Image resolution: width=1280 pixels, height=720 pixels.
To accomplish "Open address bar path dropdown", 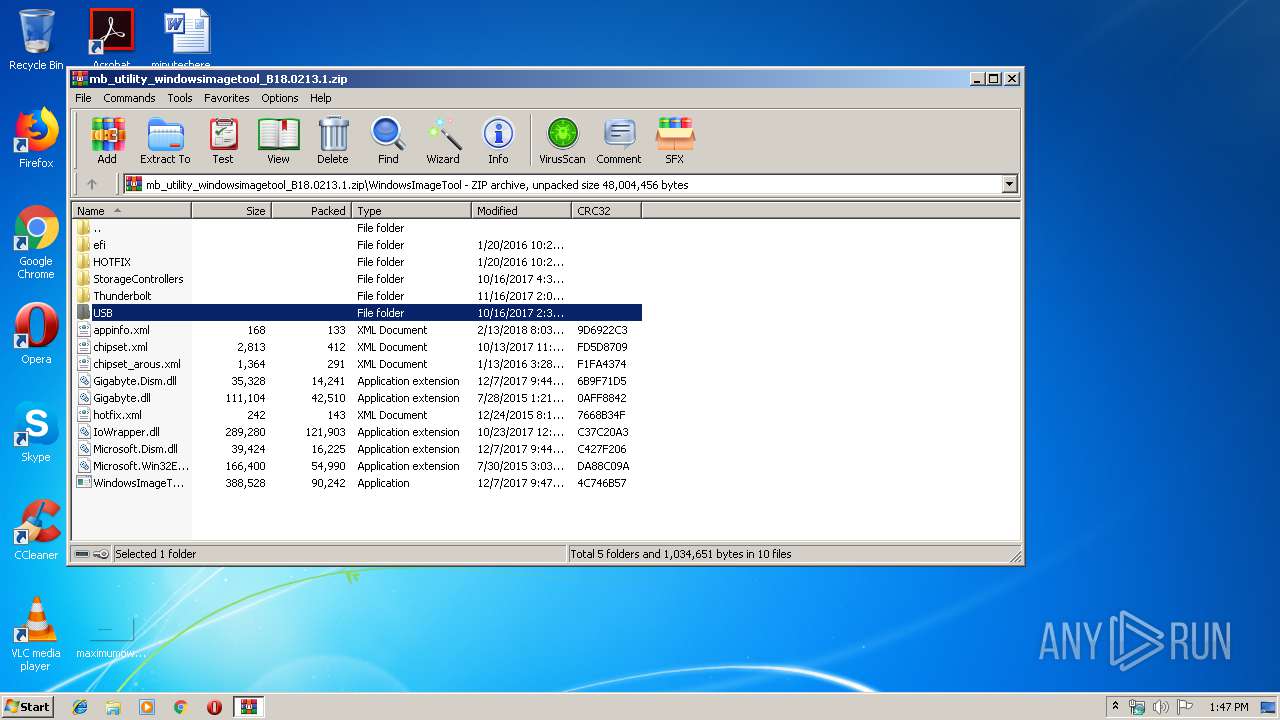I will click(1009, 184).
